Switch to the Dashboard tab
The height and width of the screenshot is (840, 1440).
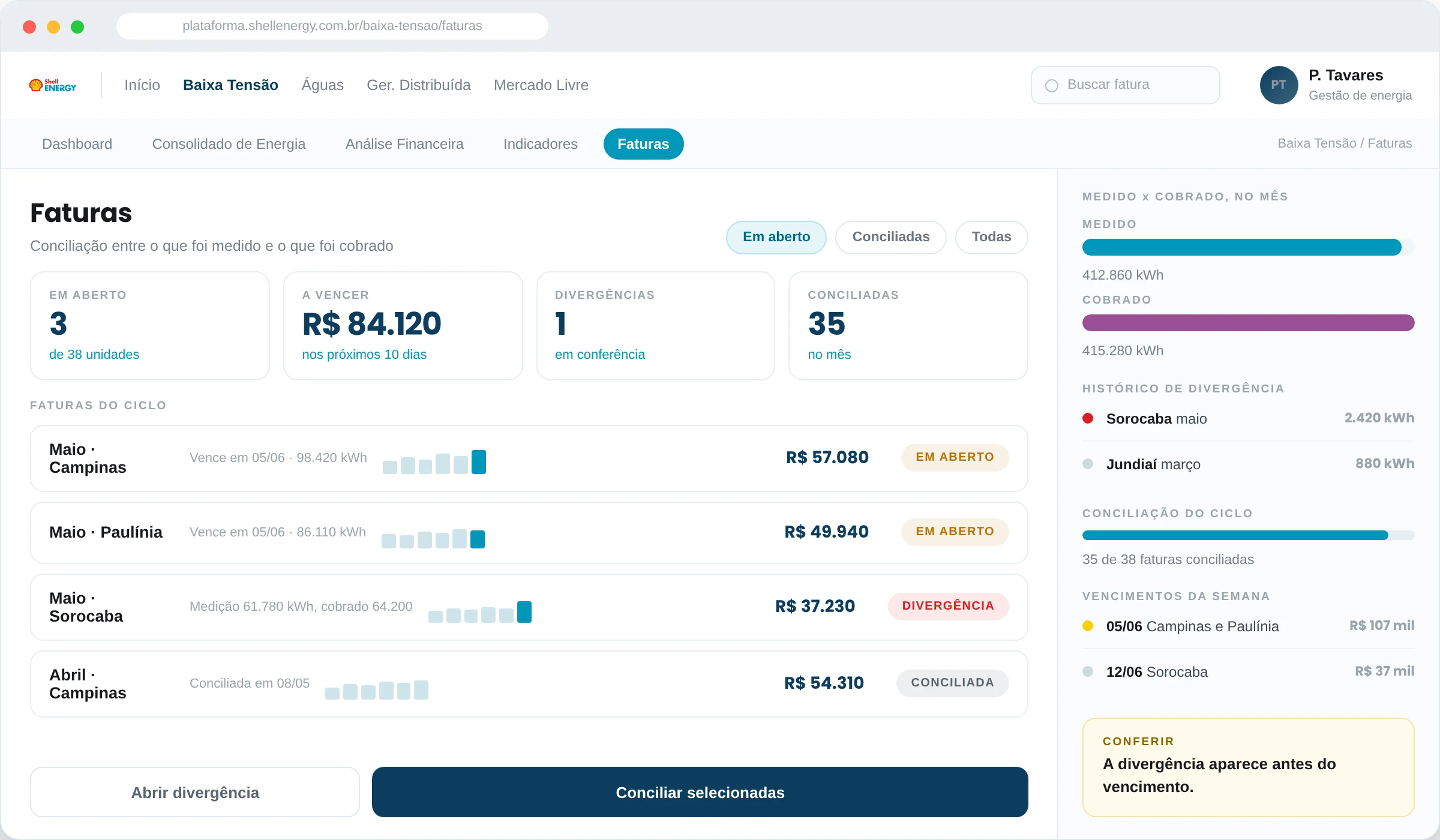click(x=77, y=144)
